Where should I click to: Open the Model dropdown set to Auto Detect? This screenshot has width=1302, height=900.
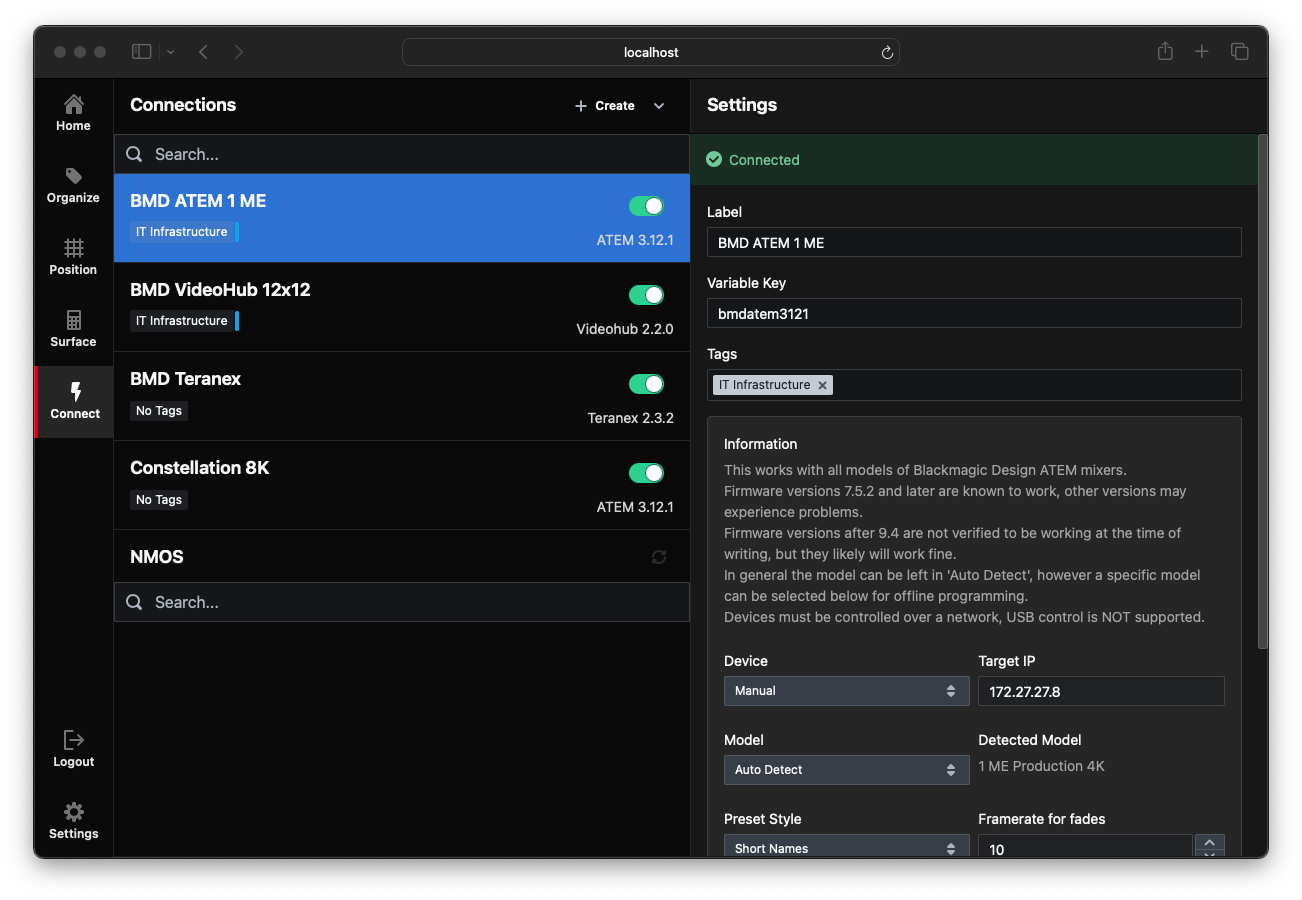click(846, 770)
